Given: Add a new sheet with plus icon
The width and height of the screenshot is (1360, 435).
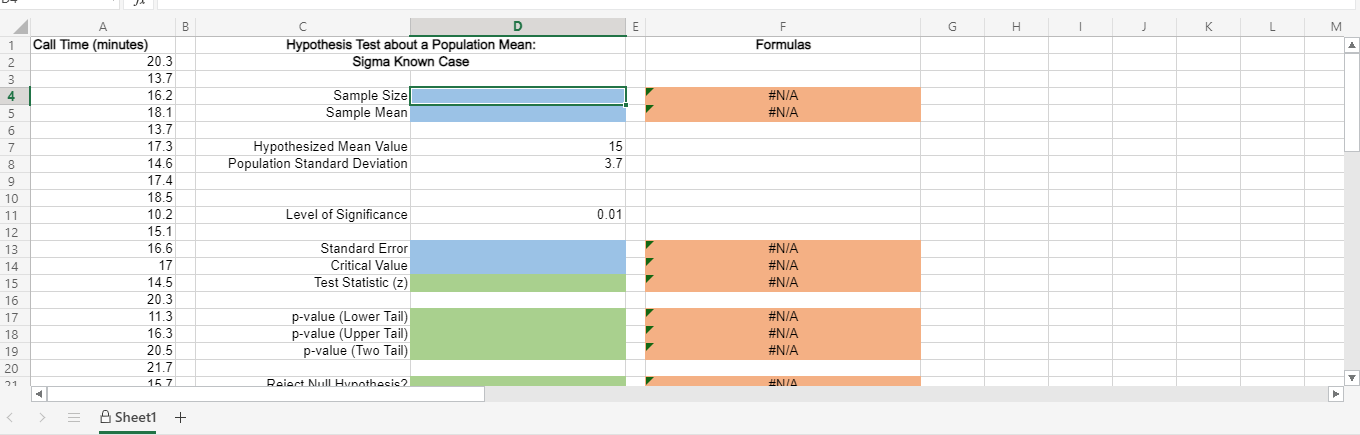Looking at the screenshot, I should (180, 417).
